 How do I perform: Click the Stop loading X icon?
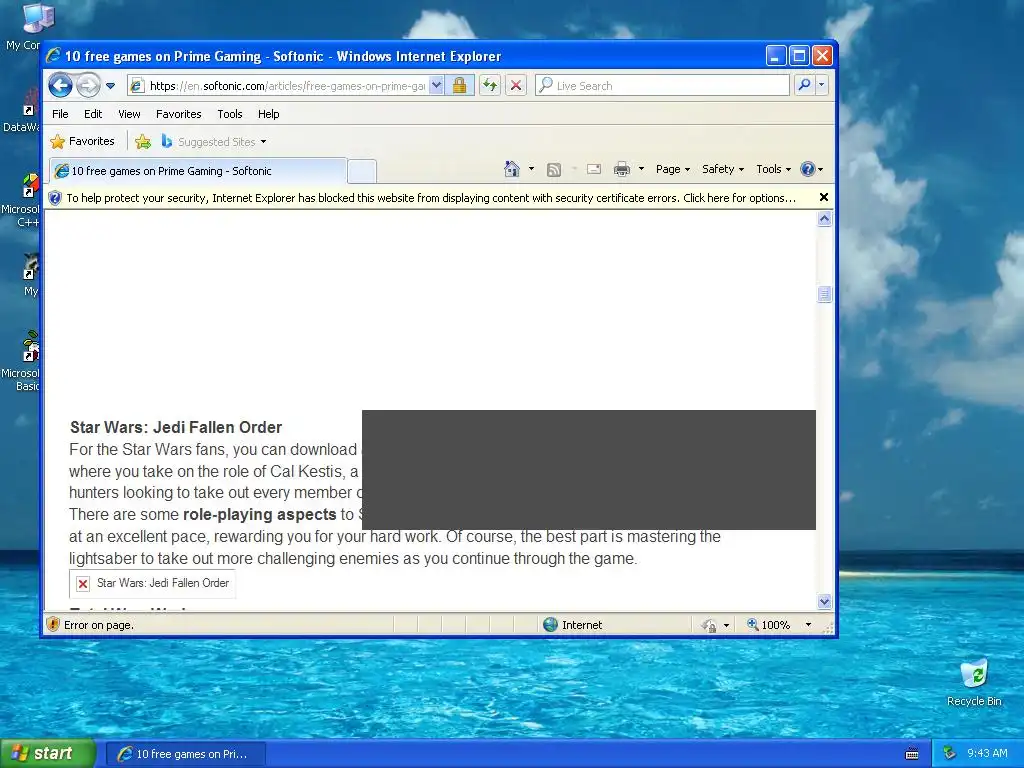516,86
